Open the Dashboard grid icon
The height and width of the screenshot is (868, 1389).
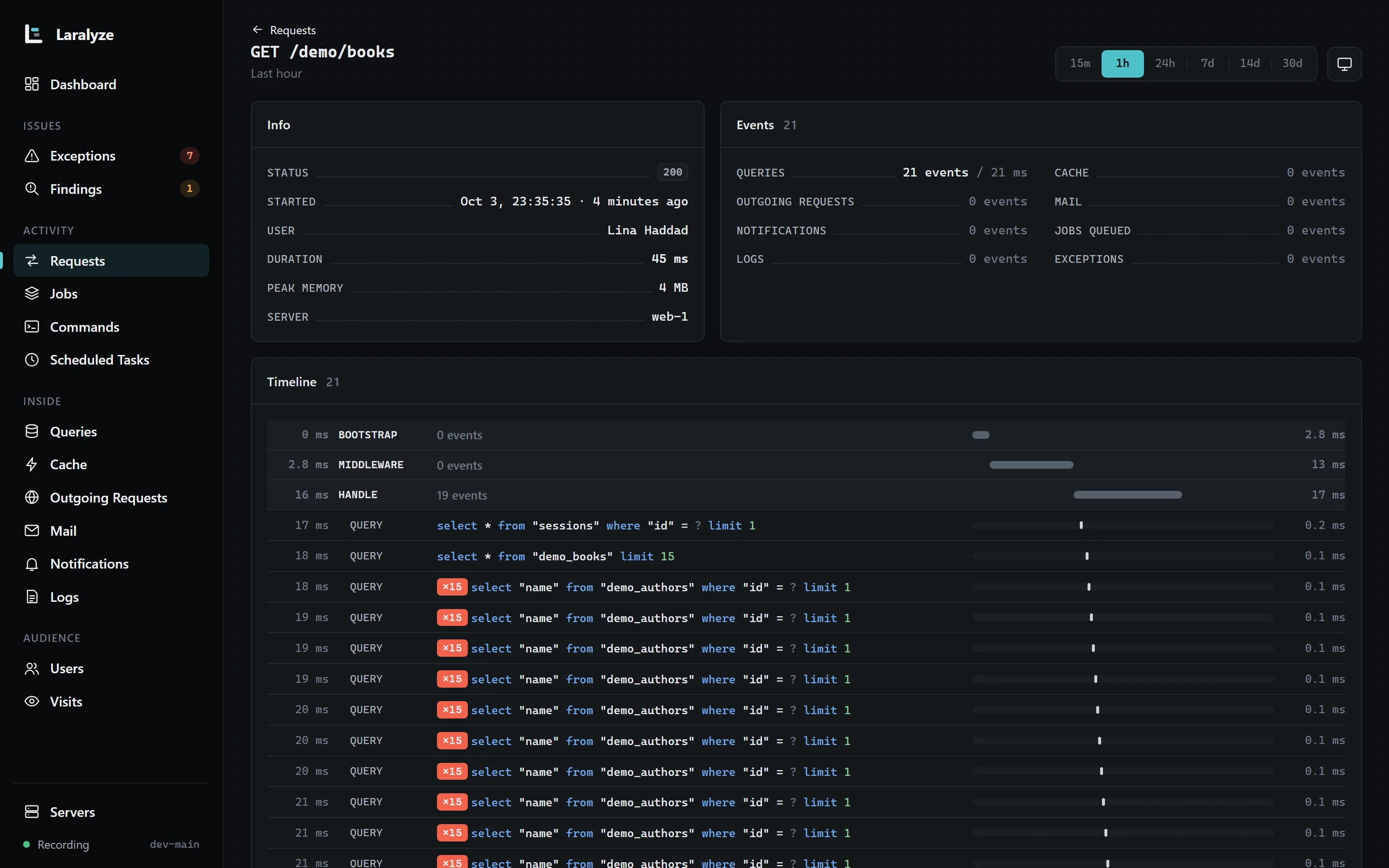pyautogui.click(x=31, y=84)
